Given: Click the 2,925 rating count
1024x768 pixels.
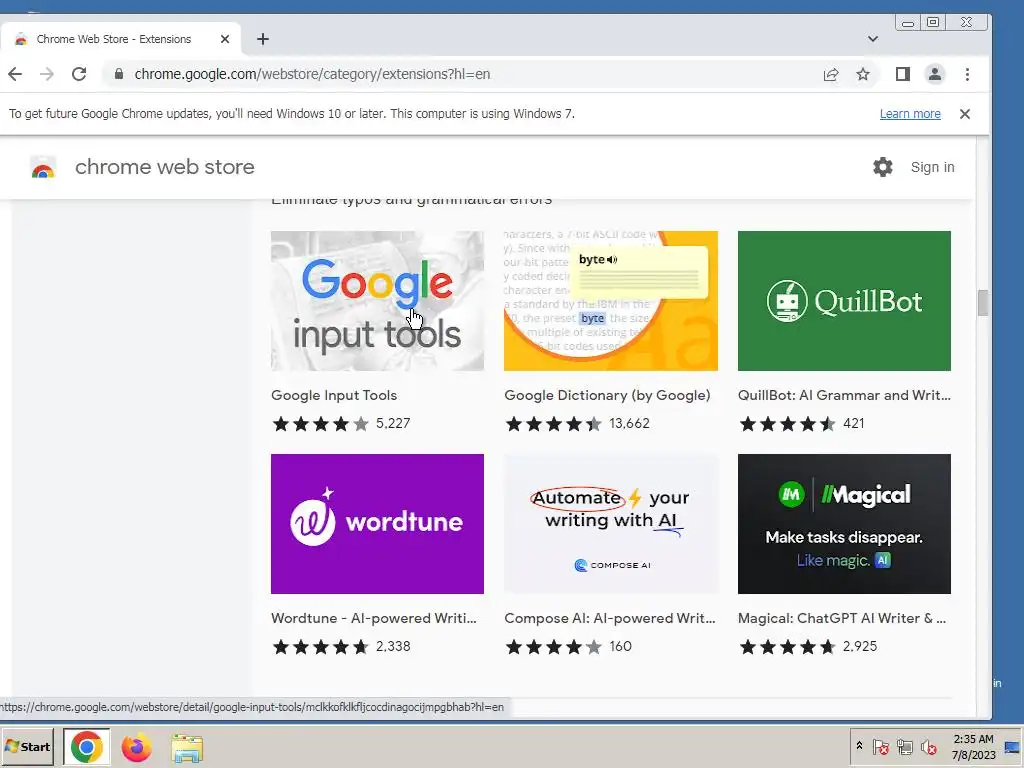Looking at the screenshot, I should click(x=859, y=647).
